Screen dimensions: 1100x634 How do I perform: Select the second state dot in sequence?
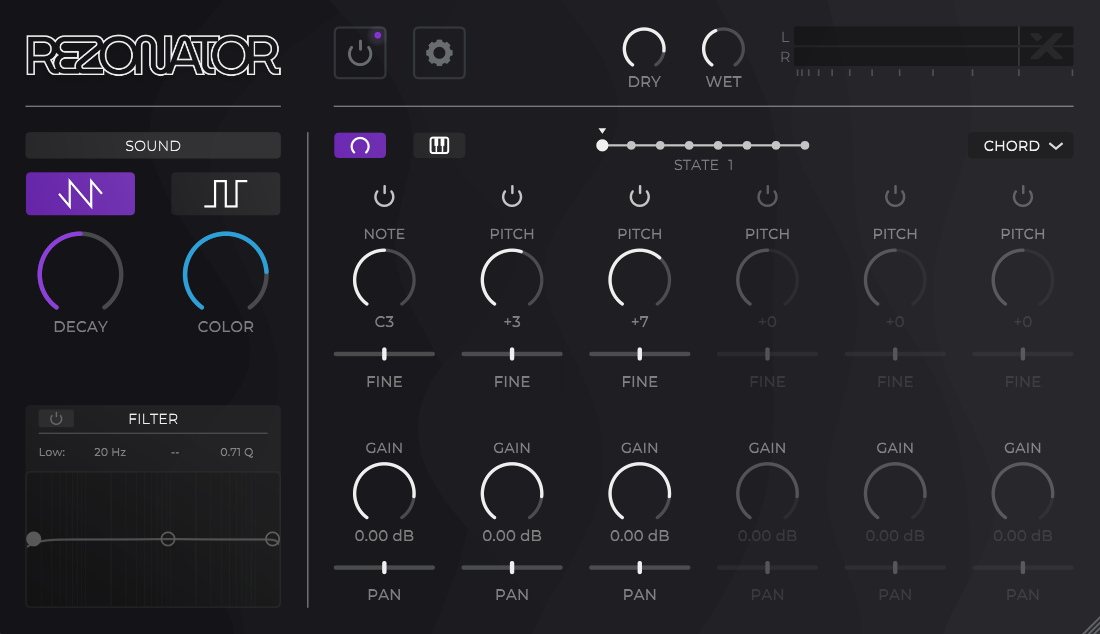[x=631, y=146]
